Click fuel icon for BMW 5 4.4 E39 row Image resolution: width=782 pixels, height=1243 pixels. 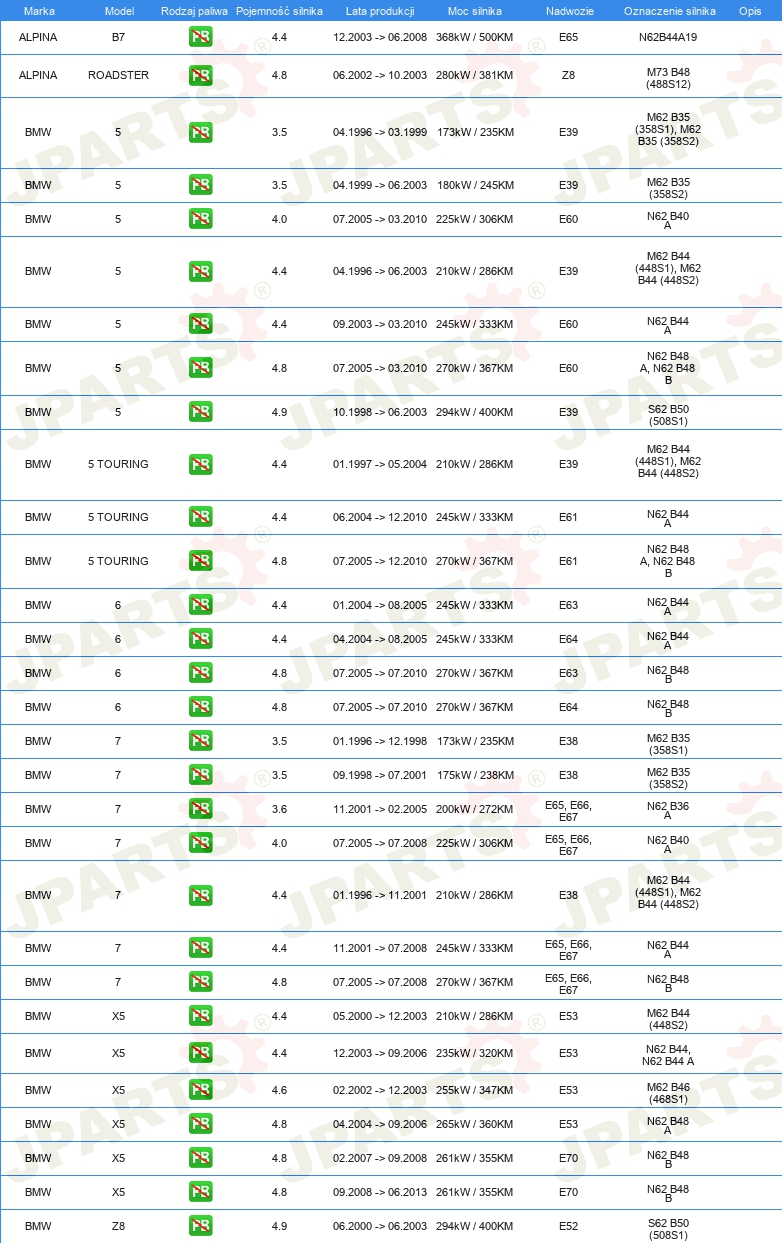(x=200, y=271)
